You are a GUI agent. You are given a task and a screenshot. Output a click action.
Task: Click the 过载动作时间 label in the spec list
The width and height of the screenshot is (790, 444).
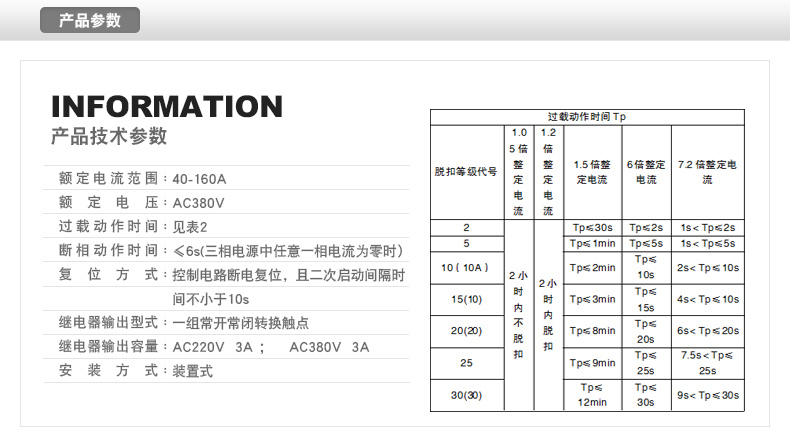[x=108, y=226]
